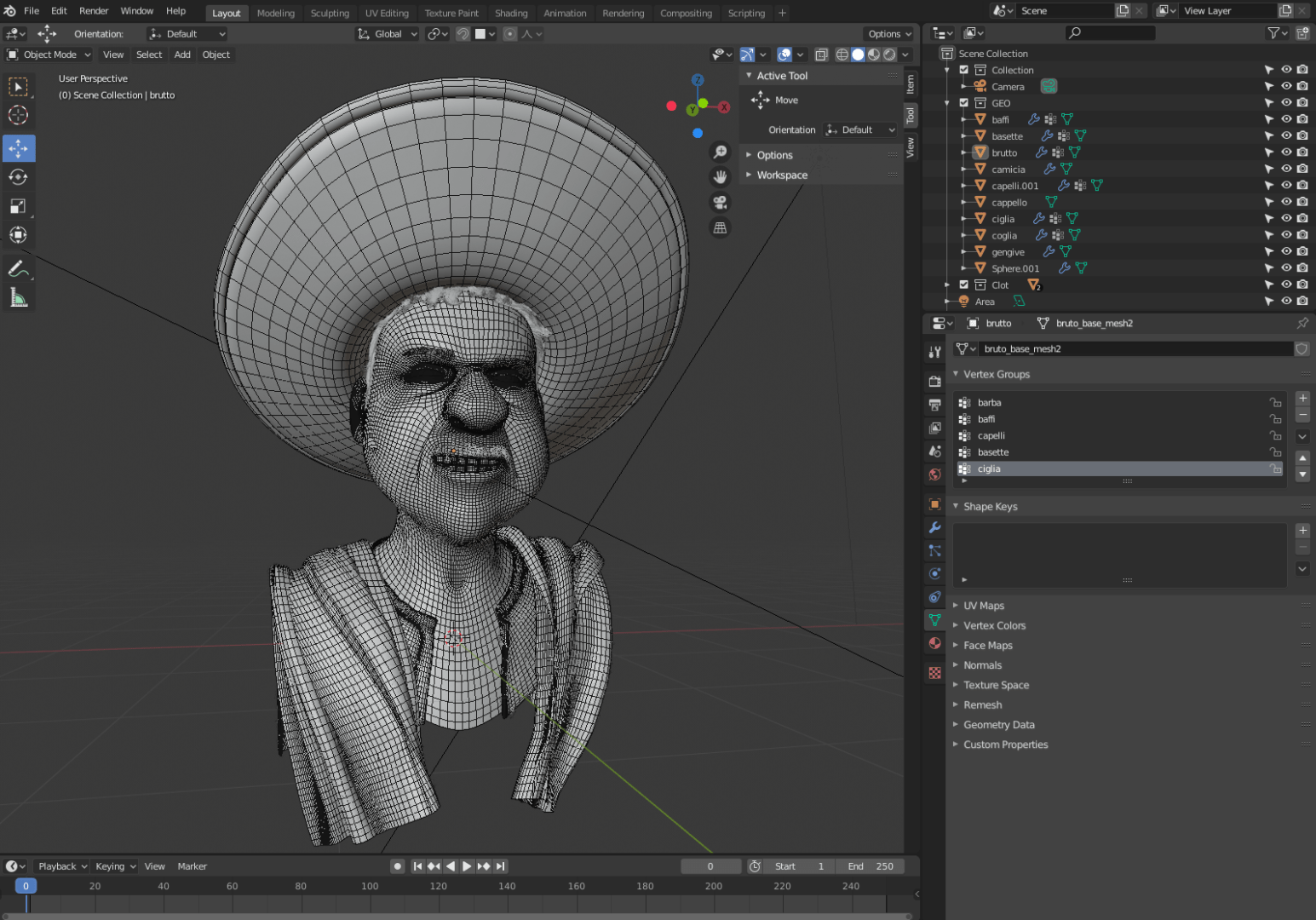Image resolution: width=1316 pixels, height=920 pixels.
Task: Open the Add menu in viewport
Action: tap(182, 55)
